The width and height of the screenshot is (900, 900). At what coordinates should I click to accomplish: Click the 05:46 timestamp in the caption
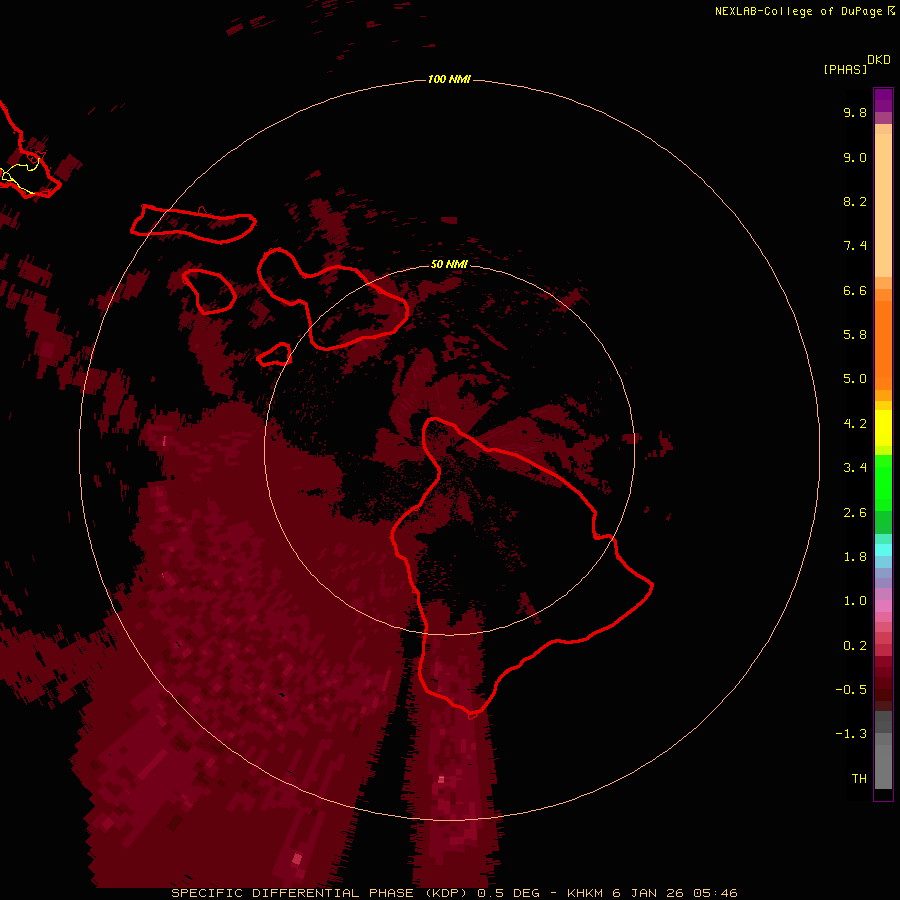[x=716, y=893]
